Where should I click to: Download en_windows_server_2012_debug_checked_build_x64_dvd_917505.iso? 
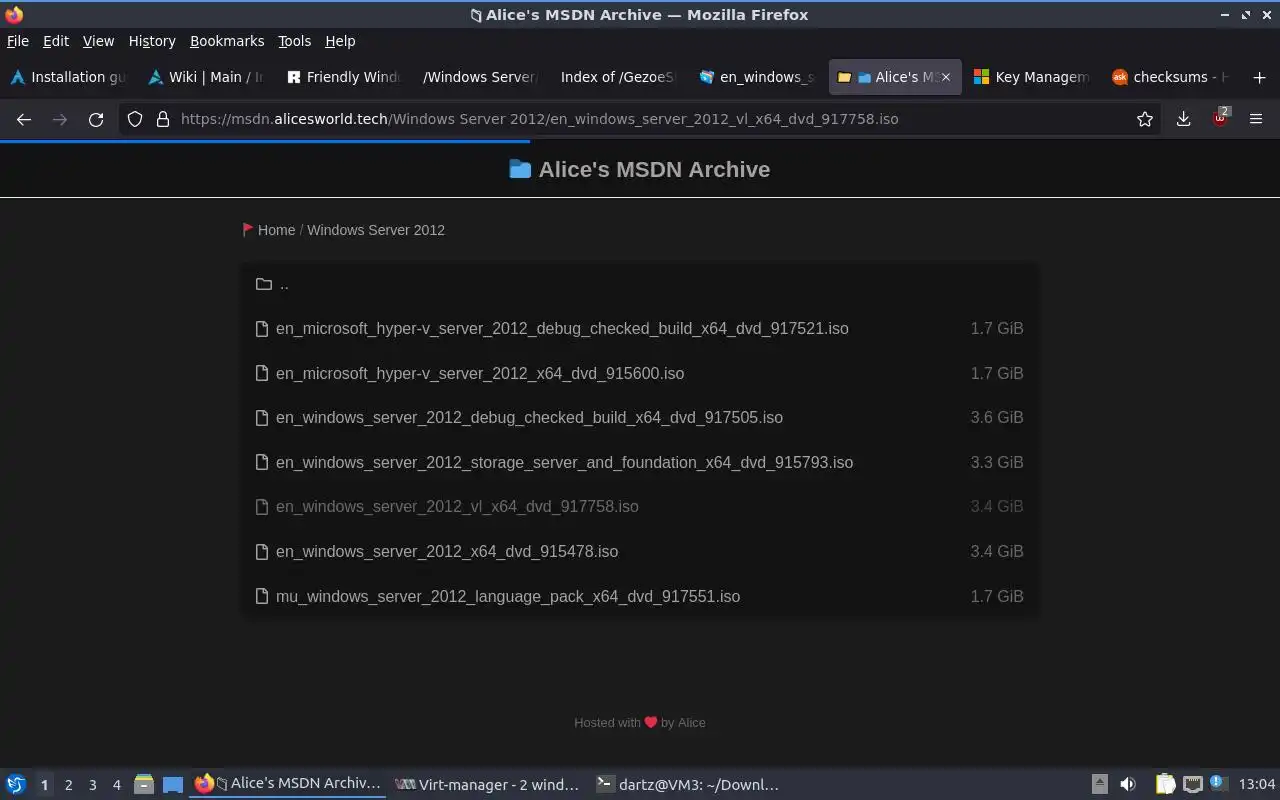click(529, 417)
